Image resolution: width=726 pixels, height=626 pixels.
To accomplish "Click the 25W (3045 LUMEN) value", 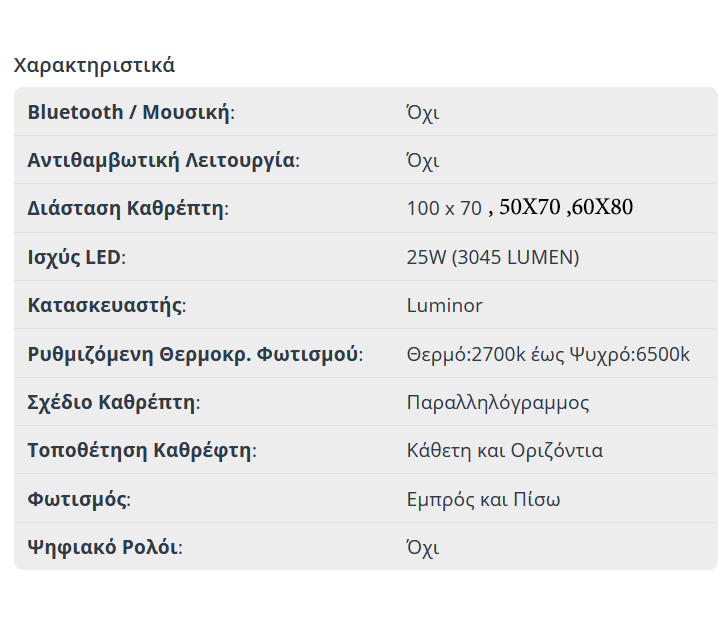I will point(492,257).
